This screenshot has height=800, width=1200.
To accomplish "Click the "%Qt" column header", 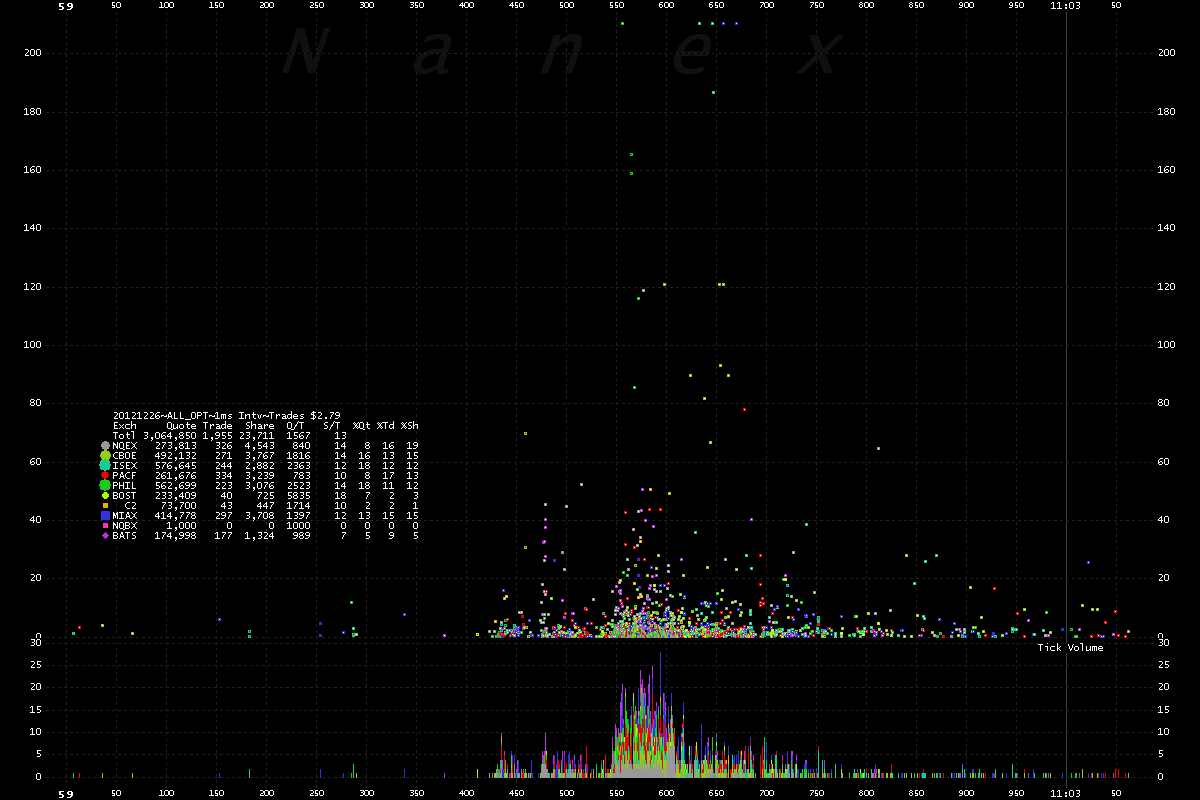I will point(361,425).
